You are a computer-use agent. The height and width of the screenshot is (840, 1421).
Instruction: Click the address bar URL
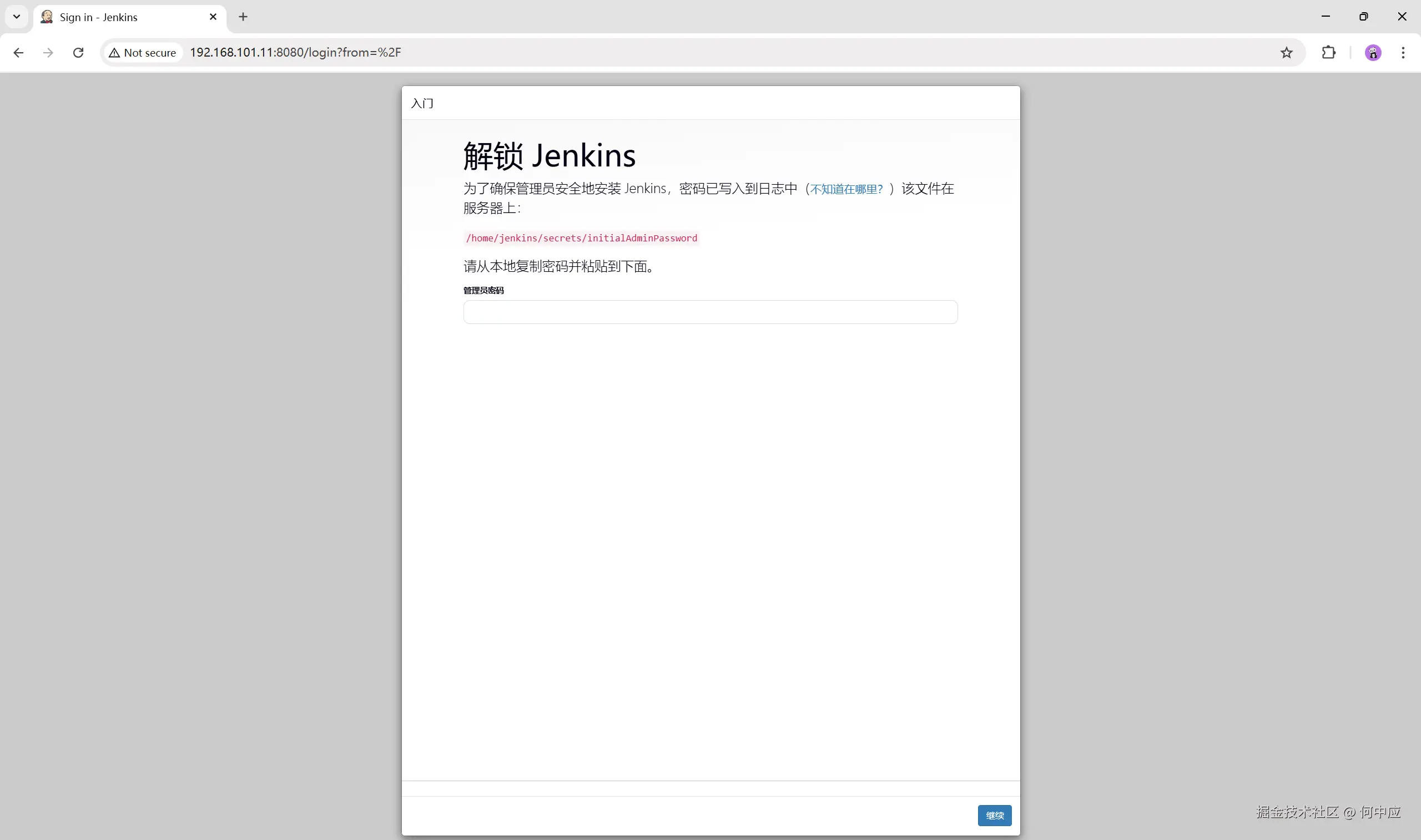coord(295,52)
